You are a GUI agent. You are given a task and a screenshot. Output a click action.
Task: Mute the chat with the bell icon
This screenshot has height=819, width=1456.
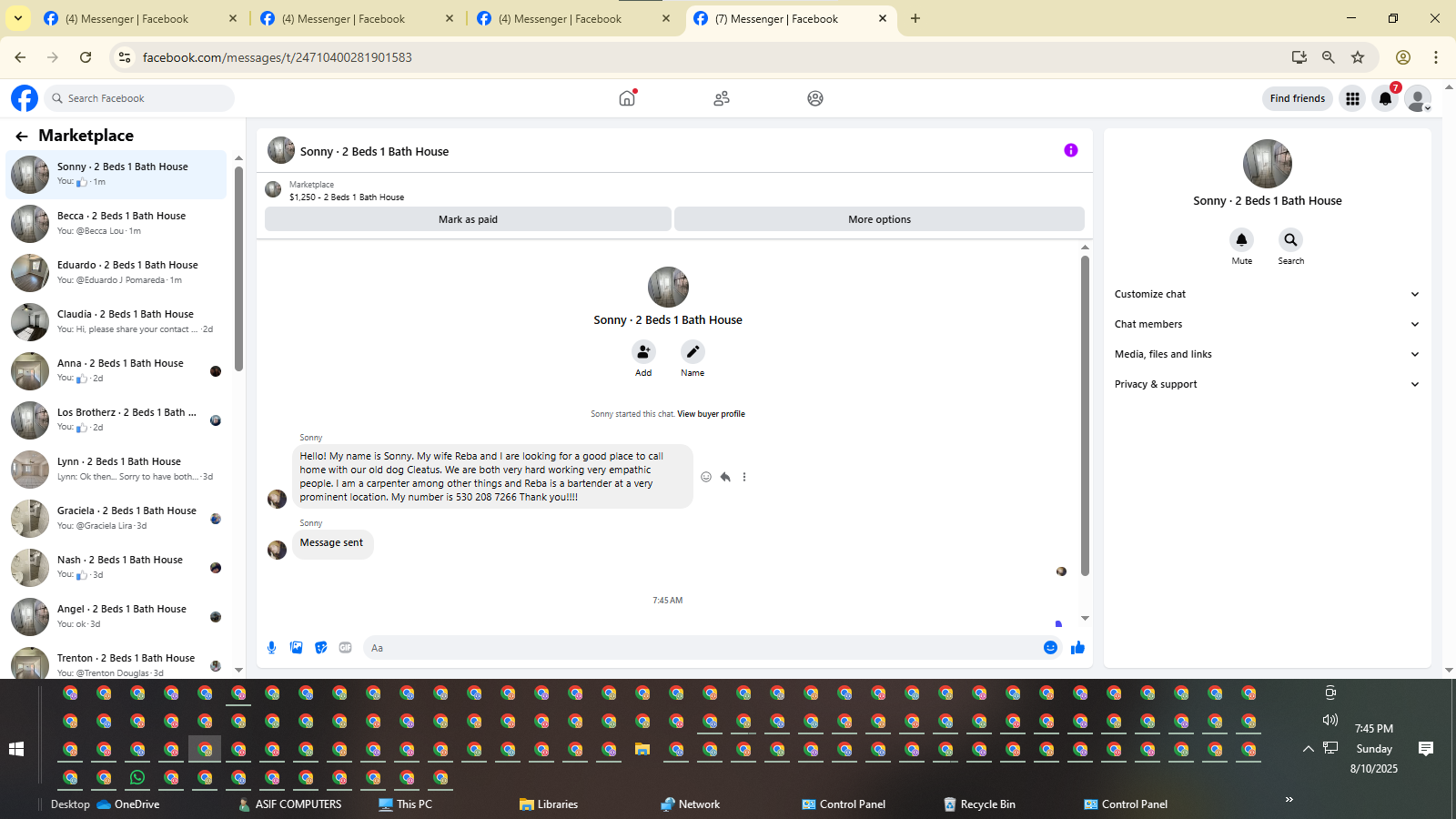(1241, 239)
